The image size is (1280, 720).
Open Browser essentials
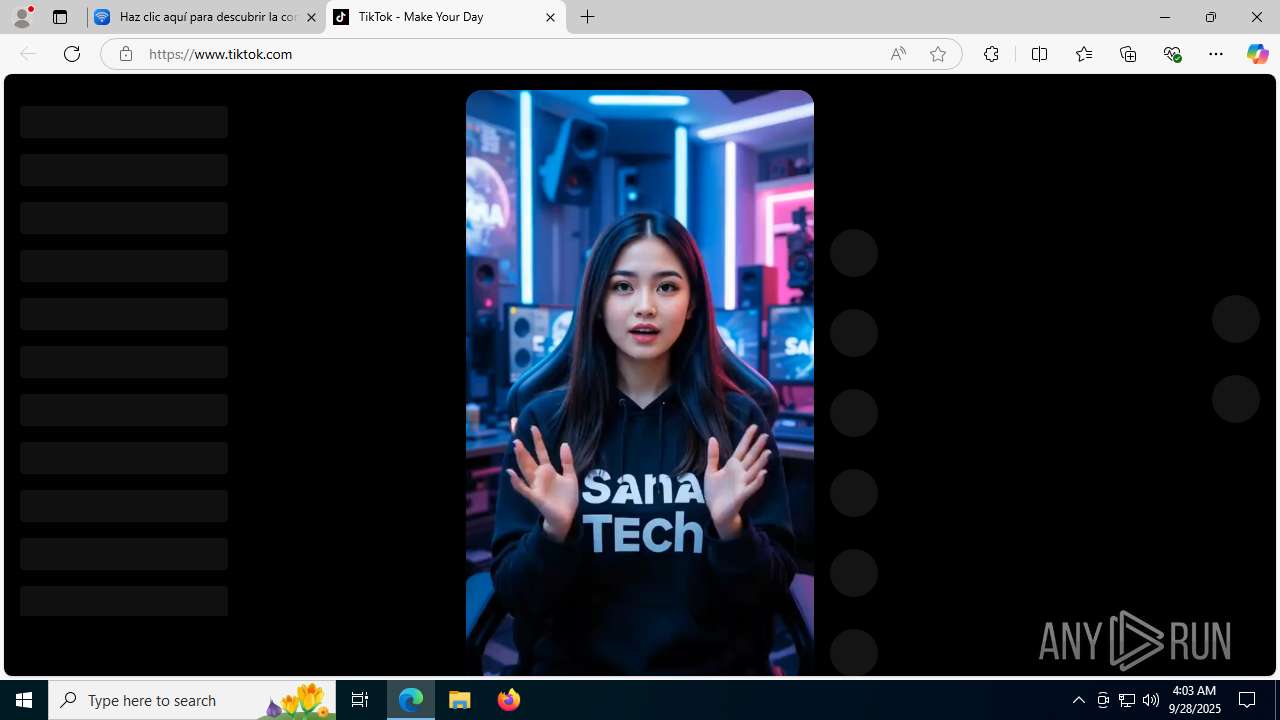point(1172,54)
